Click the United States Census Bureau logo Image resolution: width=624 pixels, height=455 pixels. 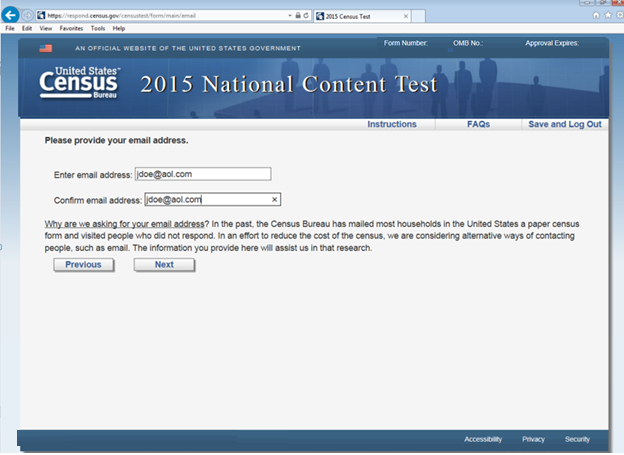pyautogui.click(x=79, y=82)
